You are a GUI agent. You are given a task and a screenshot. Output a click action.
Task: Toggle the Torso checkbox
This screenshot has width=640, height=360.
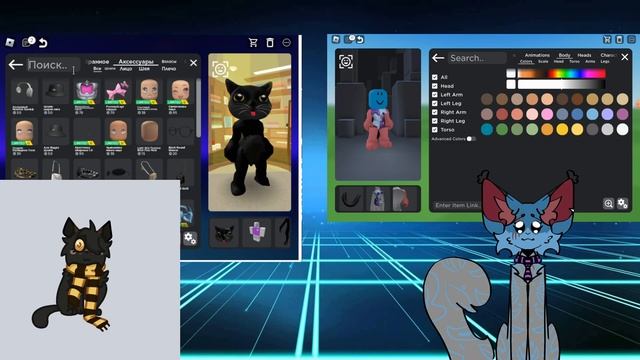point(435,130)
